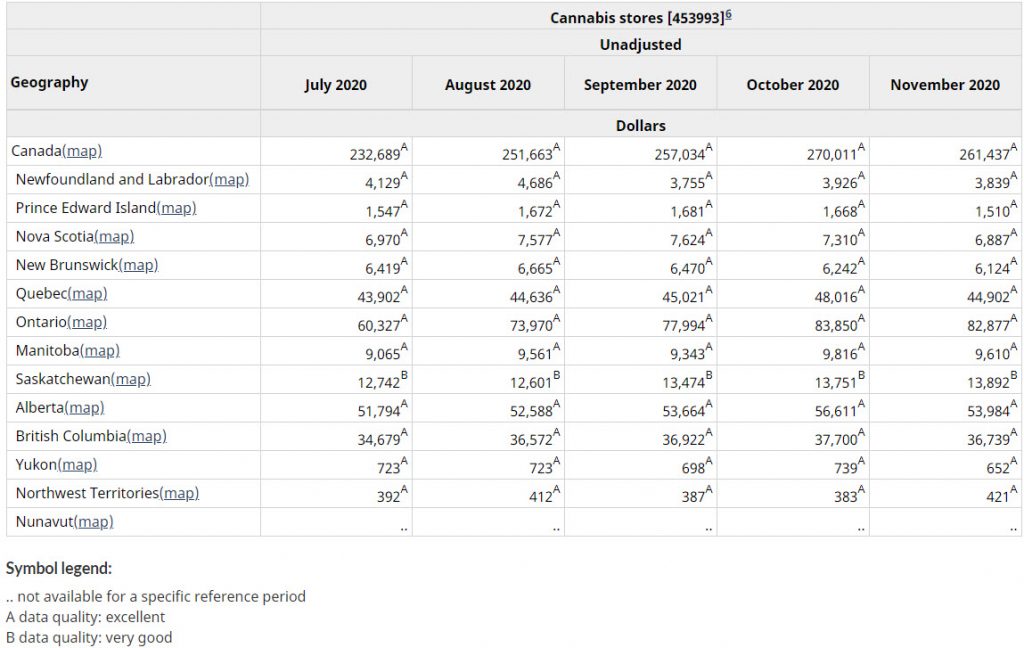The width and height of the screenshot is (1024, 648).
Task: Click Ontario's August 2020 value 73,970
Action: (x=527, y=326)
